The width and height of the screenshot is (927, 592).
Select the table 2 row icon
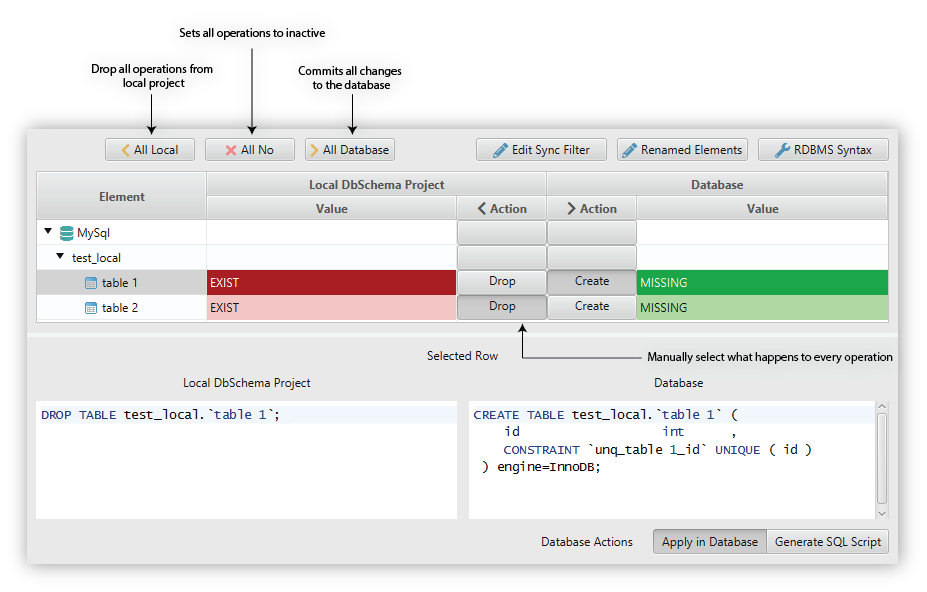point(91,308)
